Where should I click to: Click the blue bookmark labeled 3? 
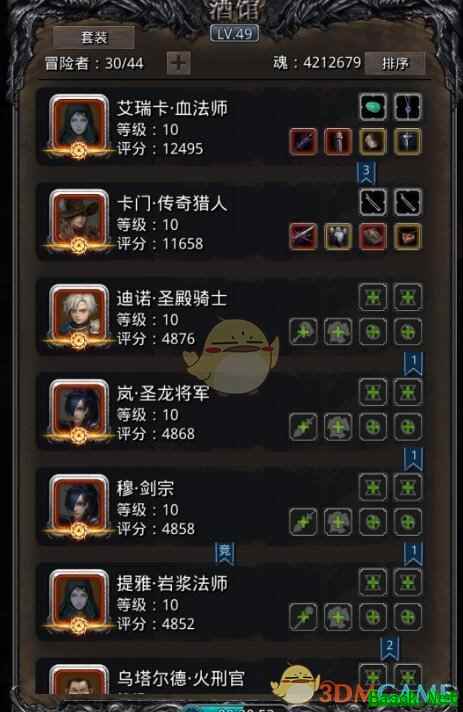pos(367,173)
